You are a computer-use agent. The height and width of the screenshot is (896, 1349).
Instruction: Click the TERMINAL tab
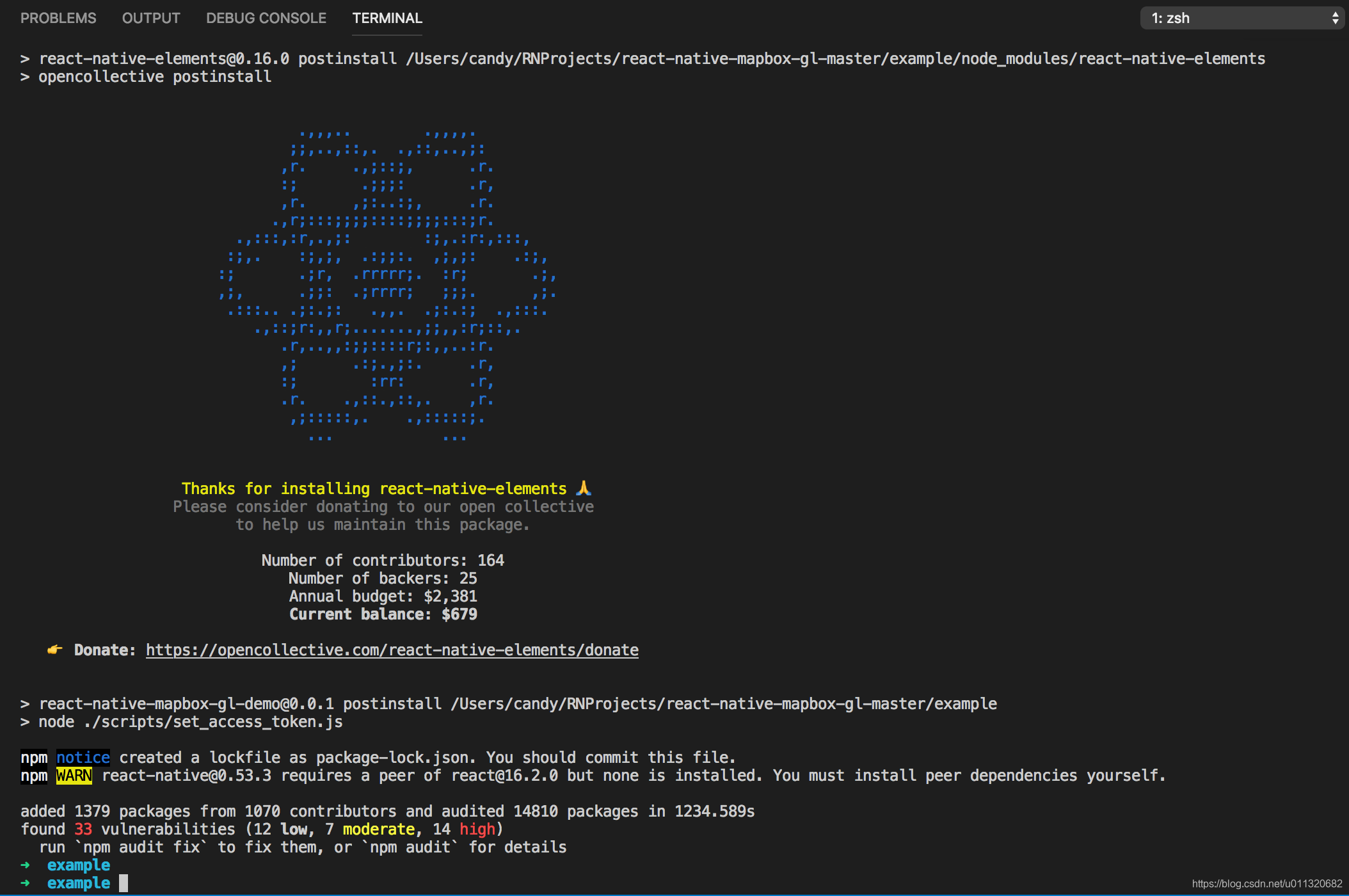387,18
